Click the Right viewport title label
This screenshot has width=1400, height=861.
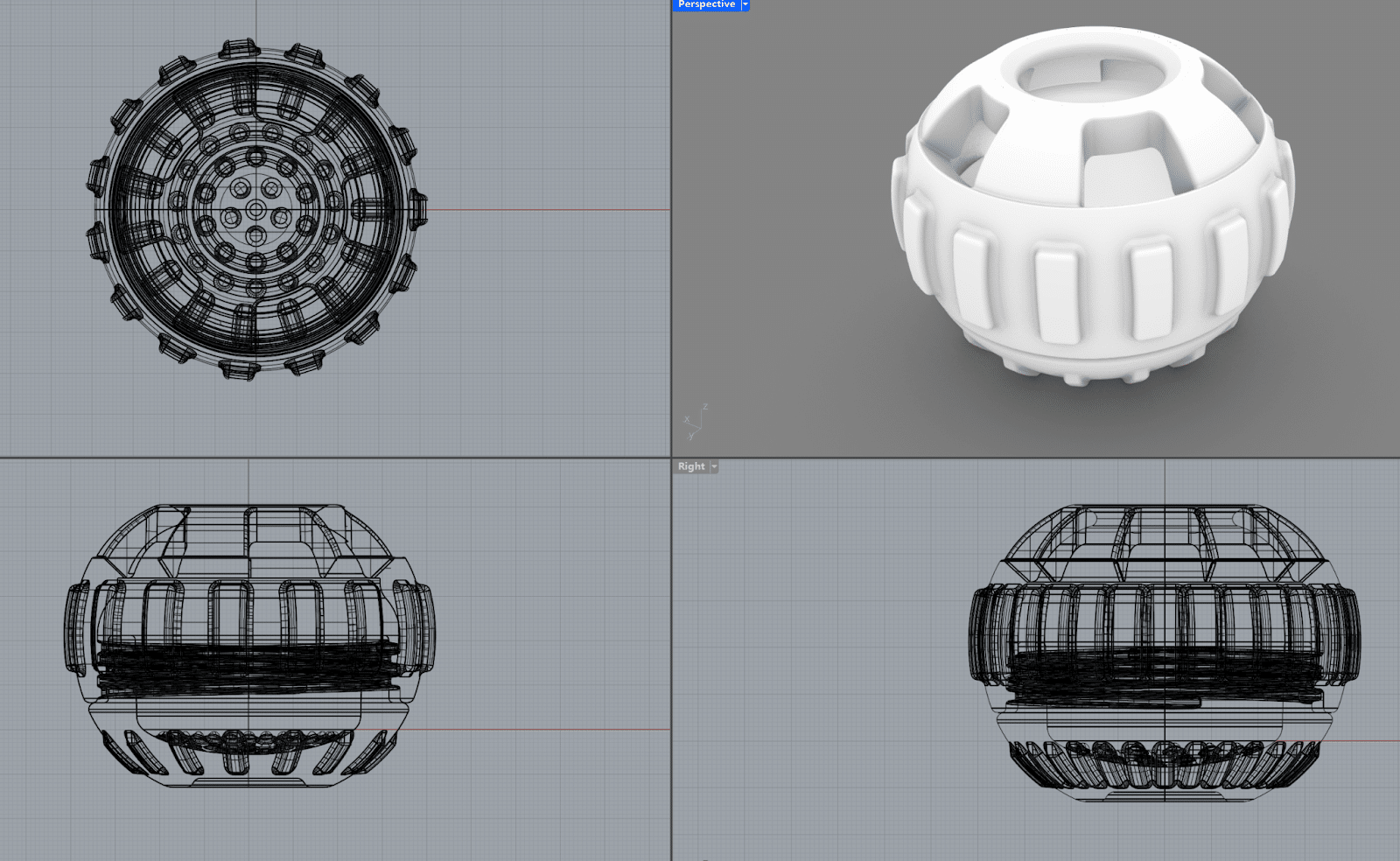click(690, 466)
